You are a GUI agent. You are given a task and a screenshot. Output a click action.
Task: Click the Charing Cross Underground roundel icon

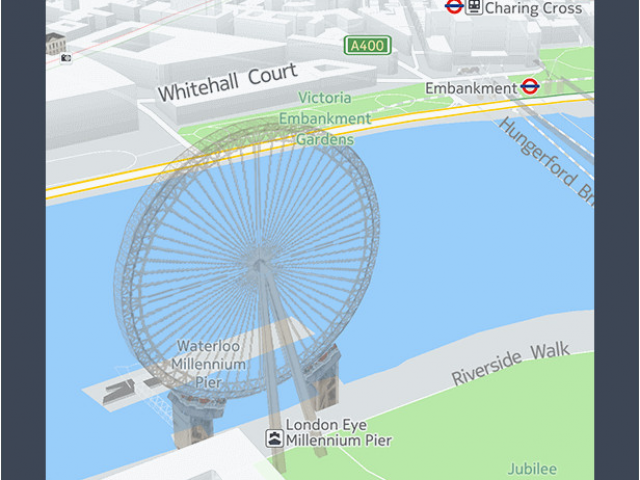pos(454,7)
